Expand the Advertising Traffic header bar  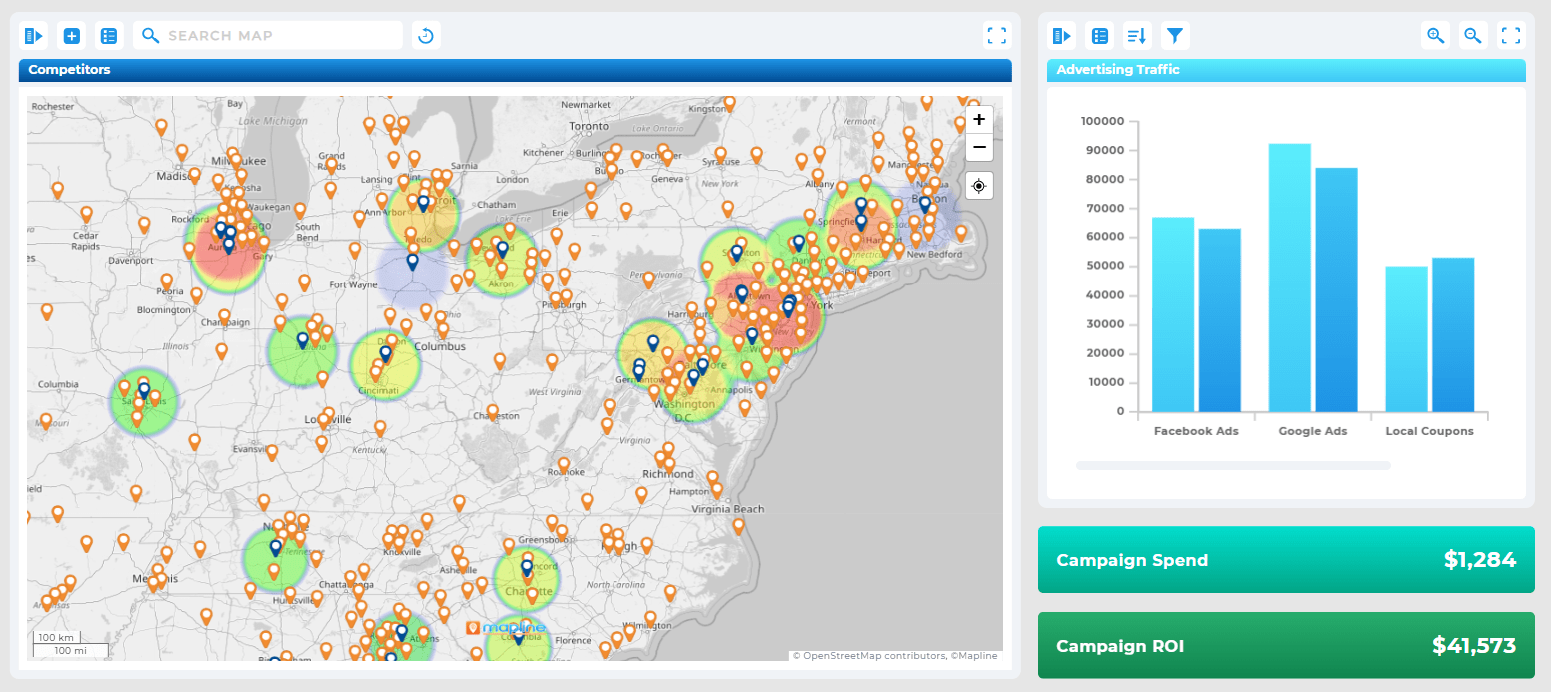point(1286,70)
